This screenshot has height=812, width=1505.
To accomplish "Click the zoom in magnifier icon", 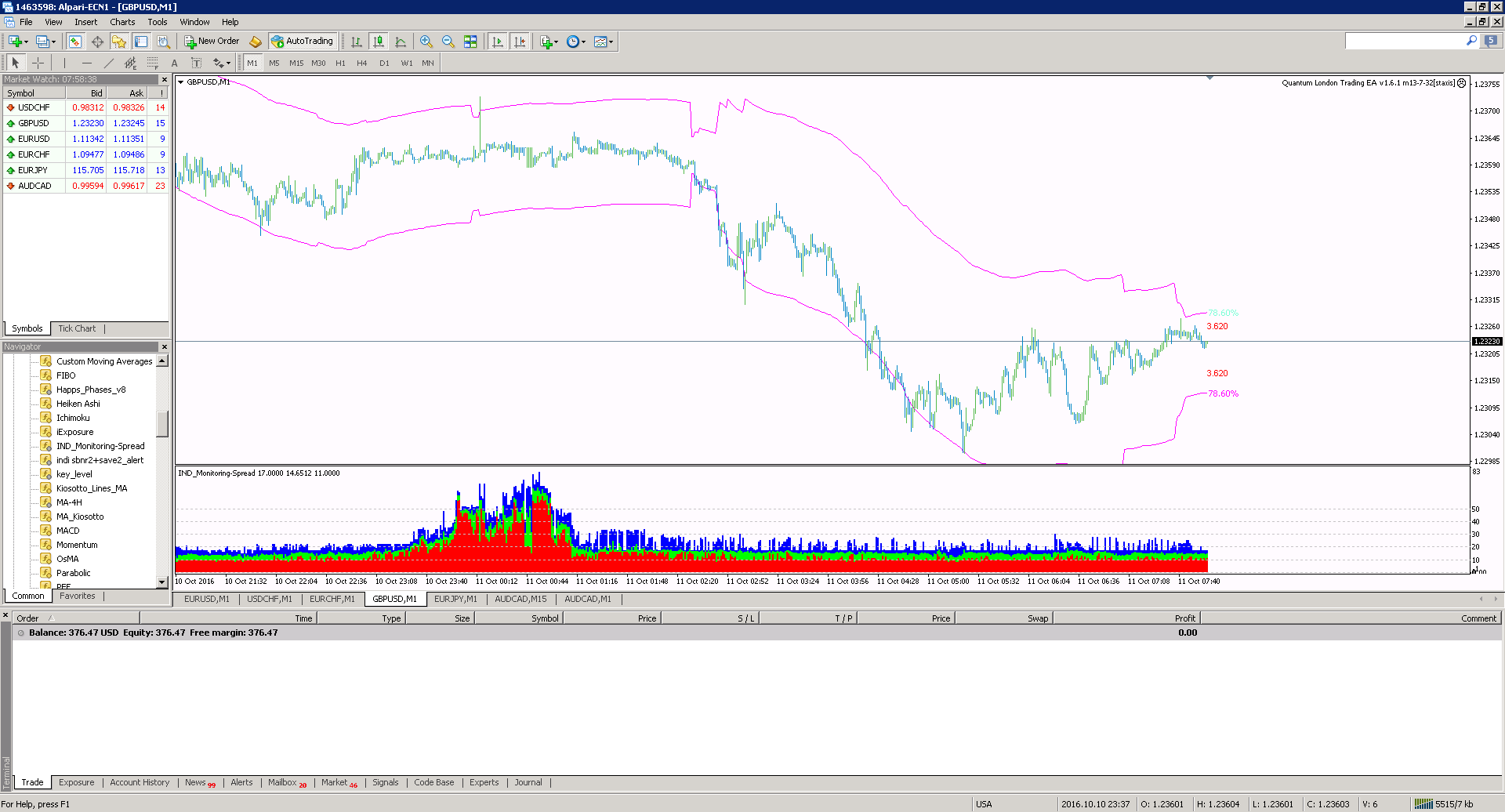I will [x=426, y=42].
